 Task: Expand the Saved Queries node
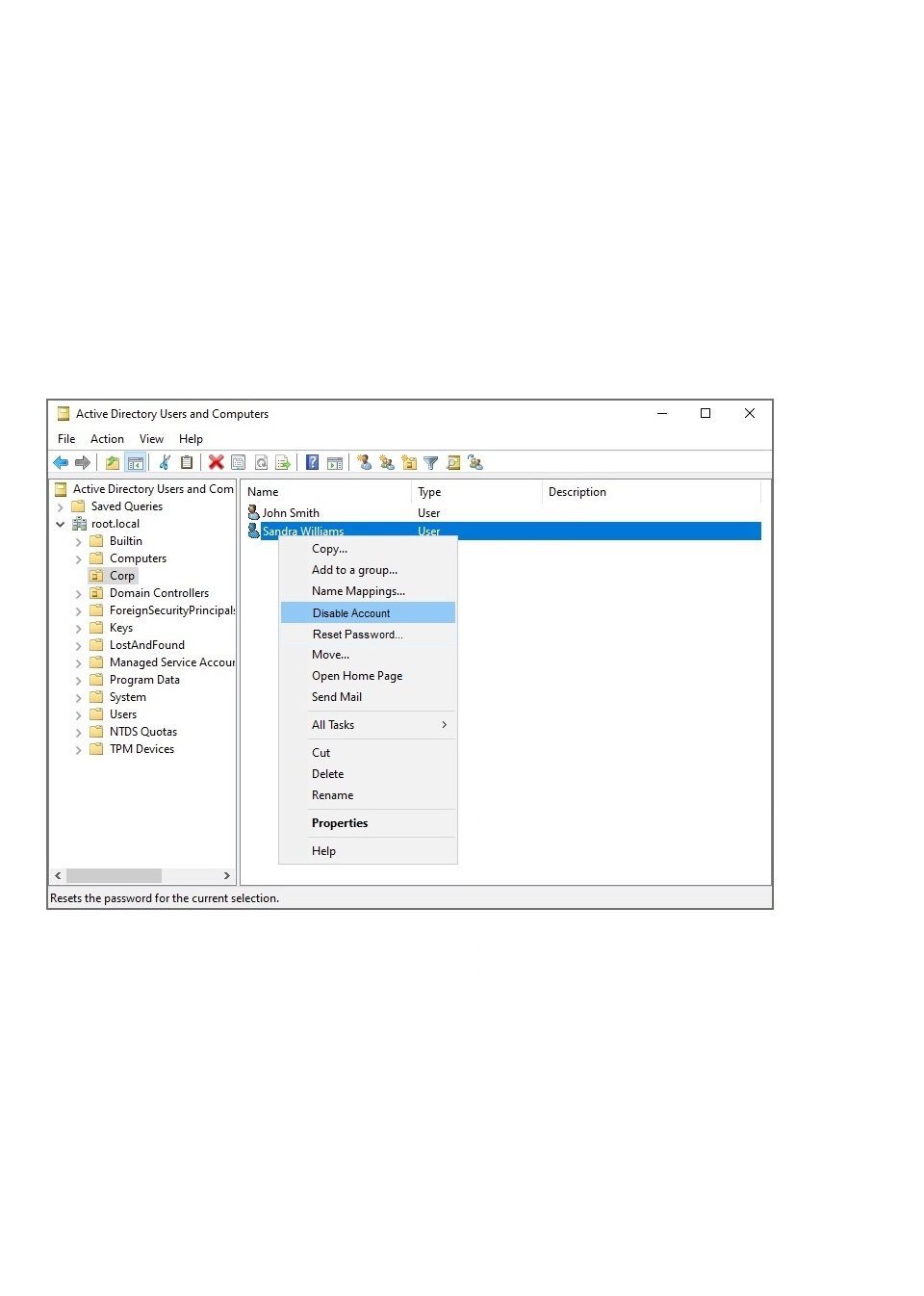pos(61,507)
